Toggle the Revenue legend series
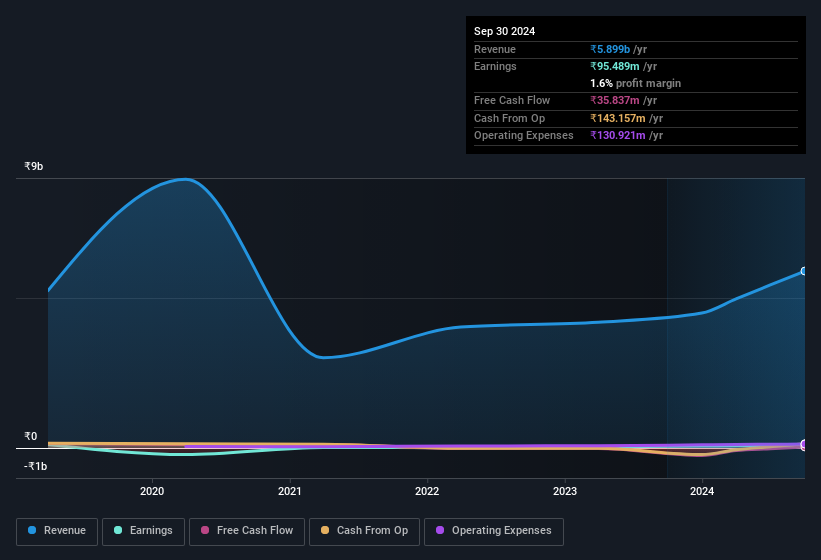 tap(57, 531)
